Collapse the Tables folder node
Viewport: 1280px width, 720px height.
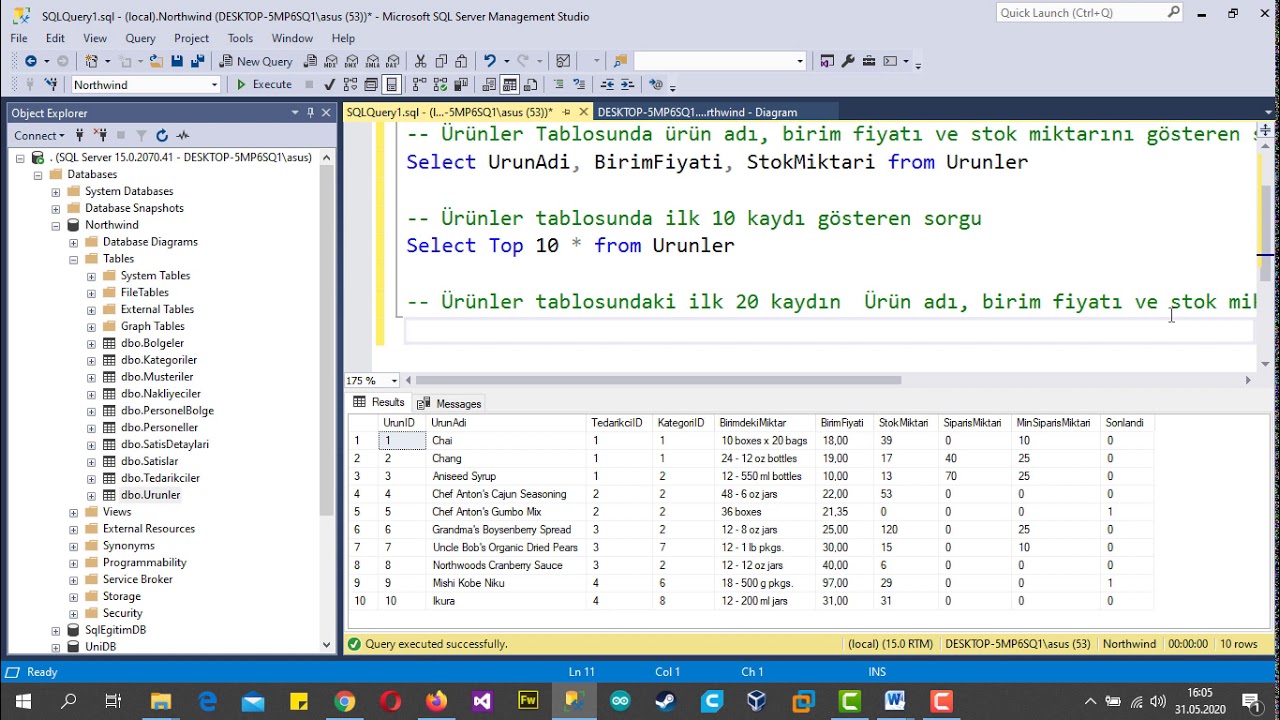(x=74, y=259)
